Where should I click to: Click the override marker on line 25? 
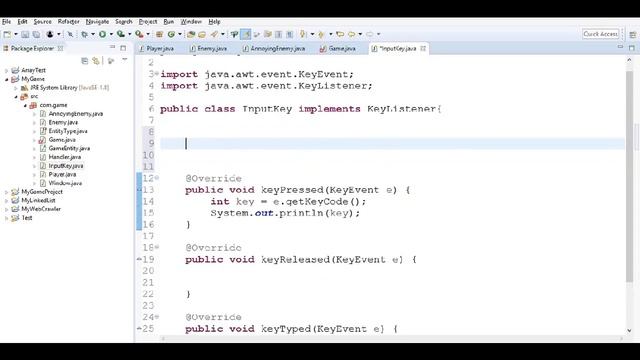click(139, 329)
